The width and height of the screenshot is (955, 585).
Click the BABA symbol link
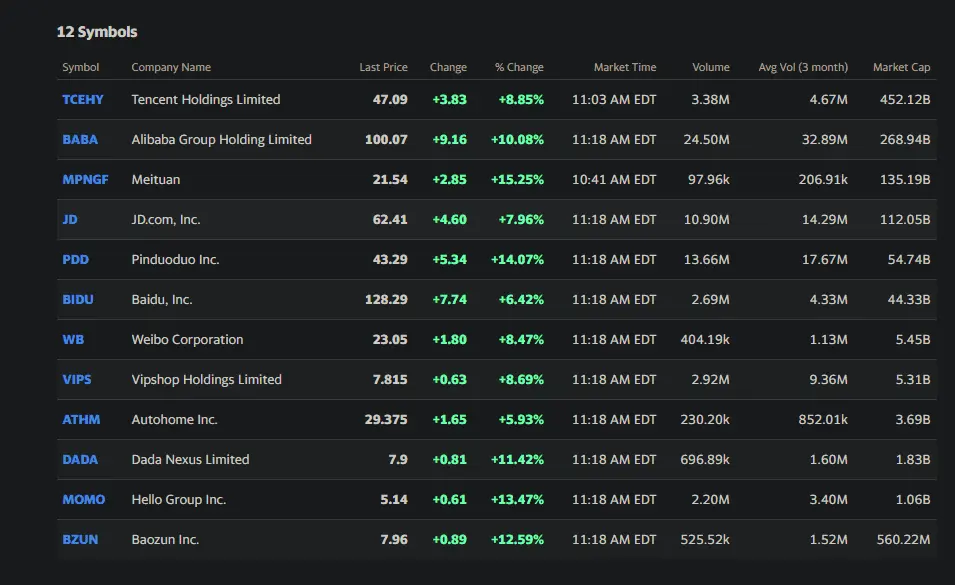coord(80,140)
